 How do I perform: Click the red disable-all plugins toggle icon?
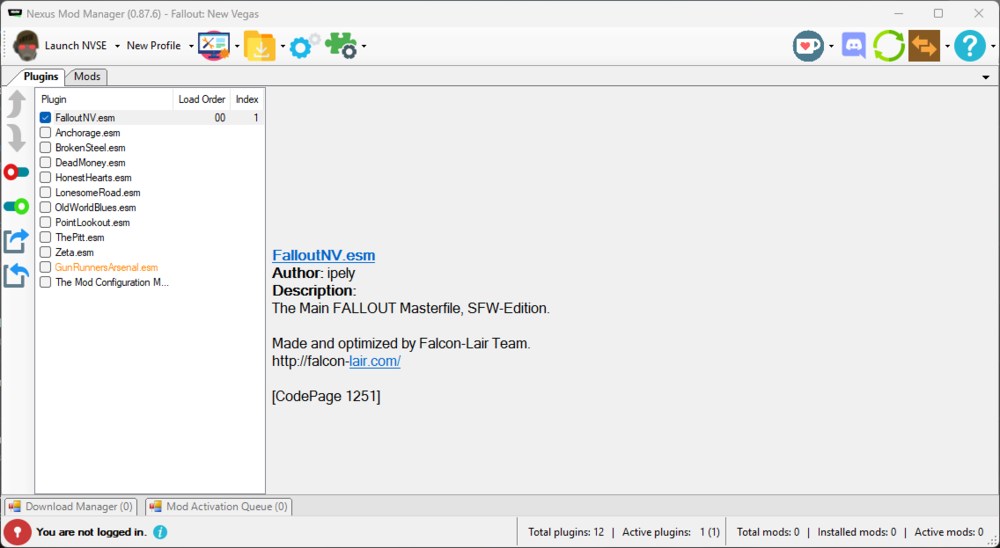(x=16, y=172)
